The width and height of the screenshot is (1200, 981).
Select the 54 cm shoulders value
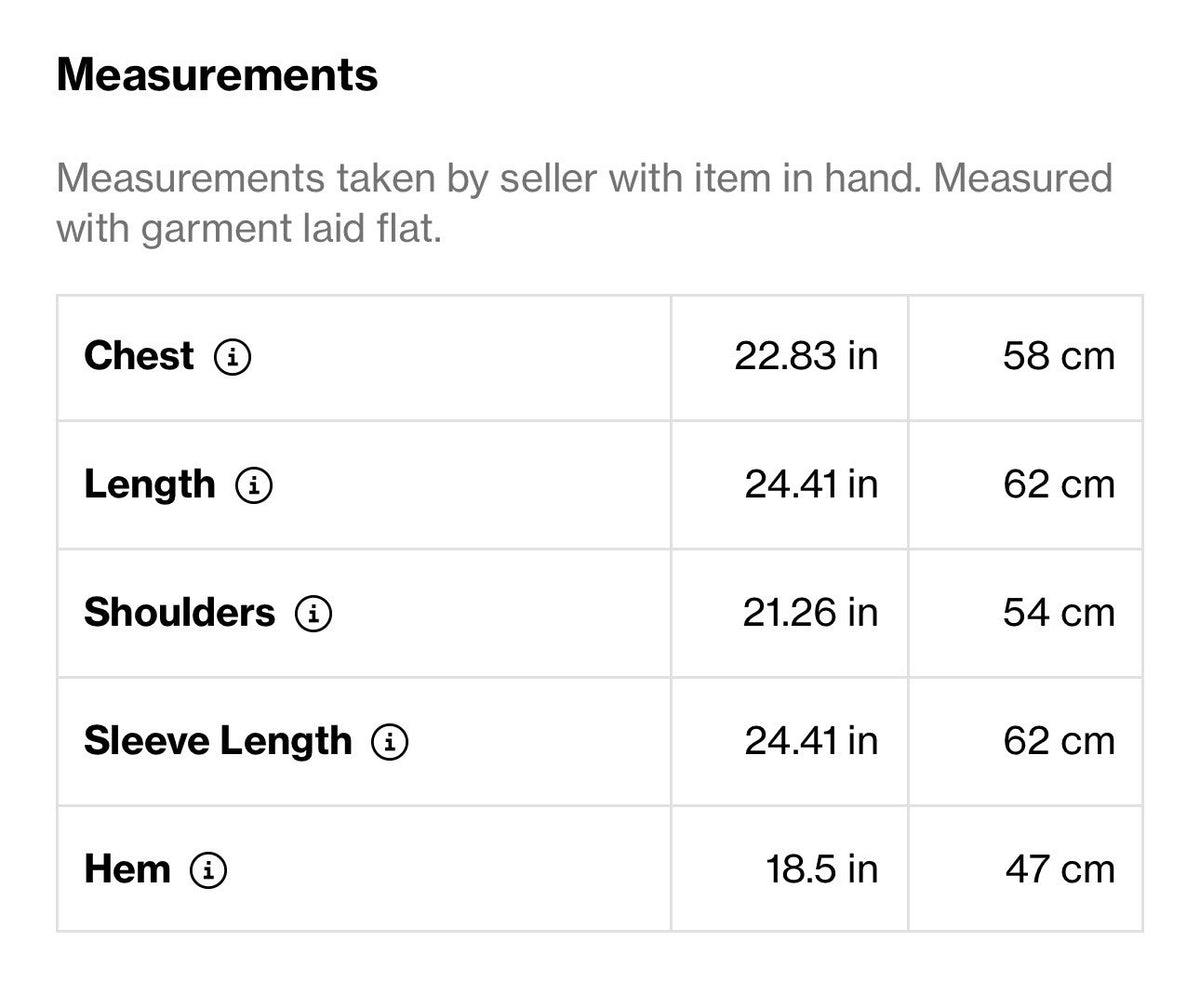[x=1059, y=613]
